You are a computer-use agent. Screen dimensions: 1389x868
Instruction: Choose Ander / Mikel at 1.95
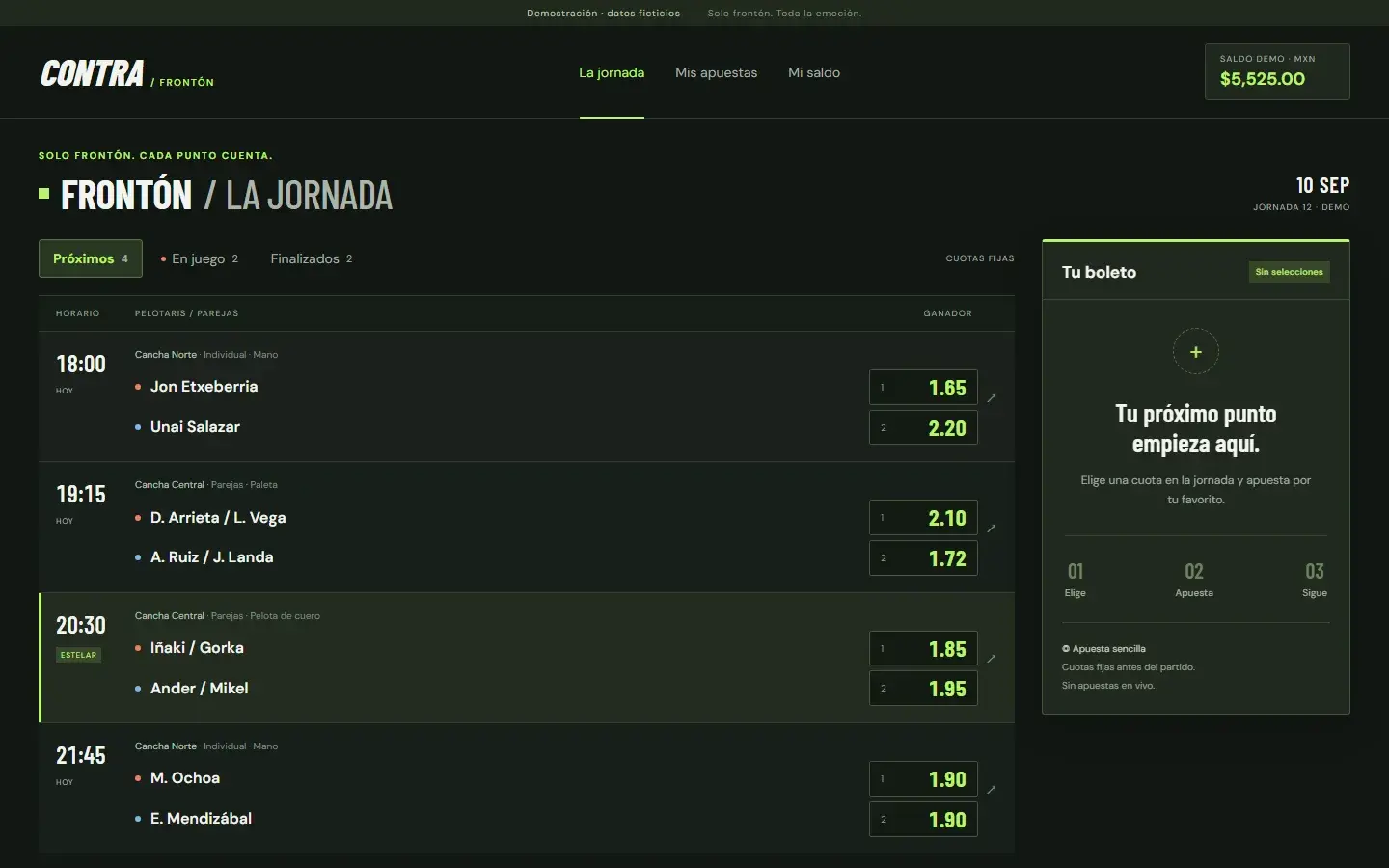click(x=923, y=689)
